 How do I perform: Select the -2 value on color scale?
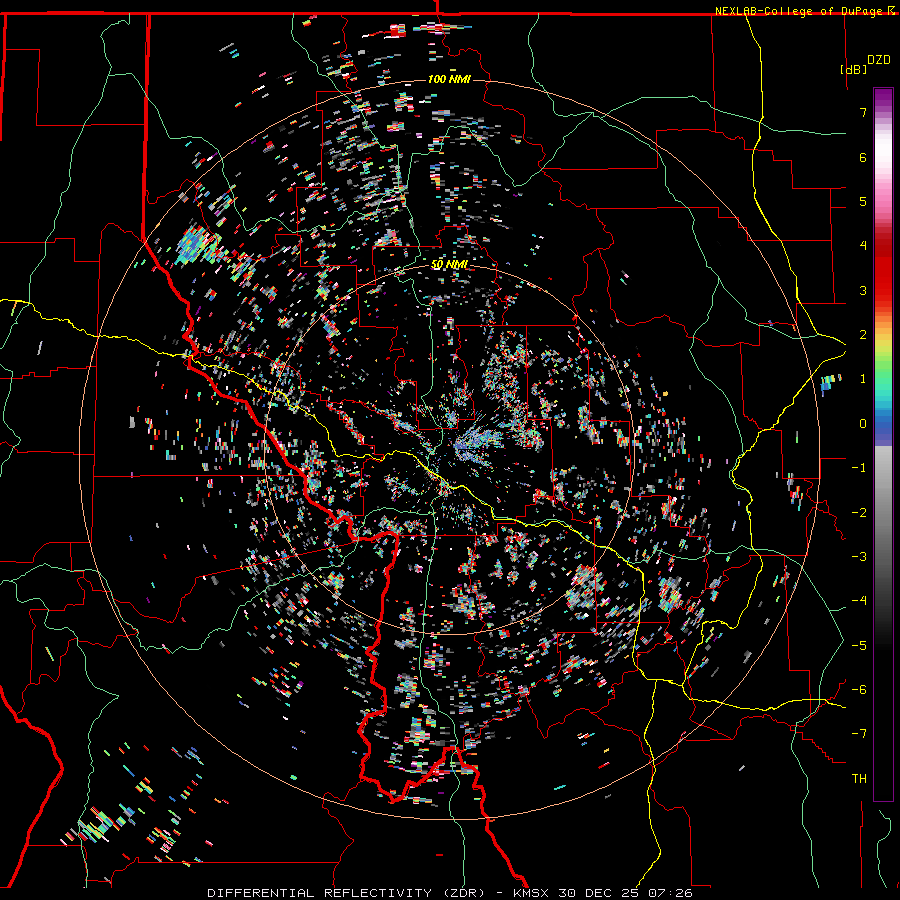pyautogui.click(x=859, y=513)
